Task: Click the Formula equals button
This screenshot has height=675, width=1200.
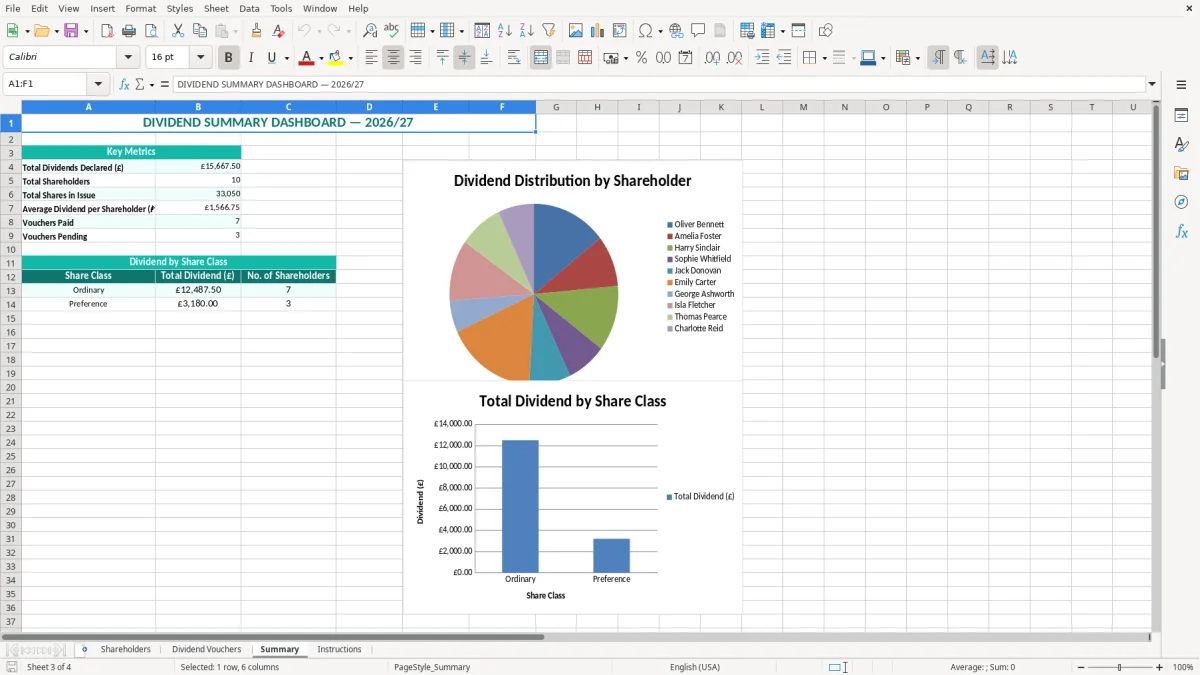Action: pos(165,85)
